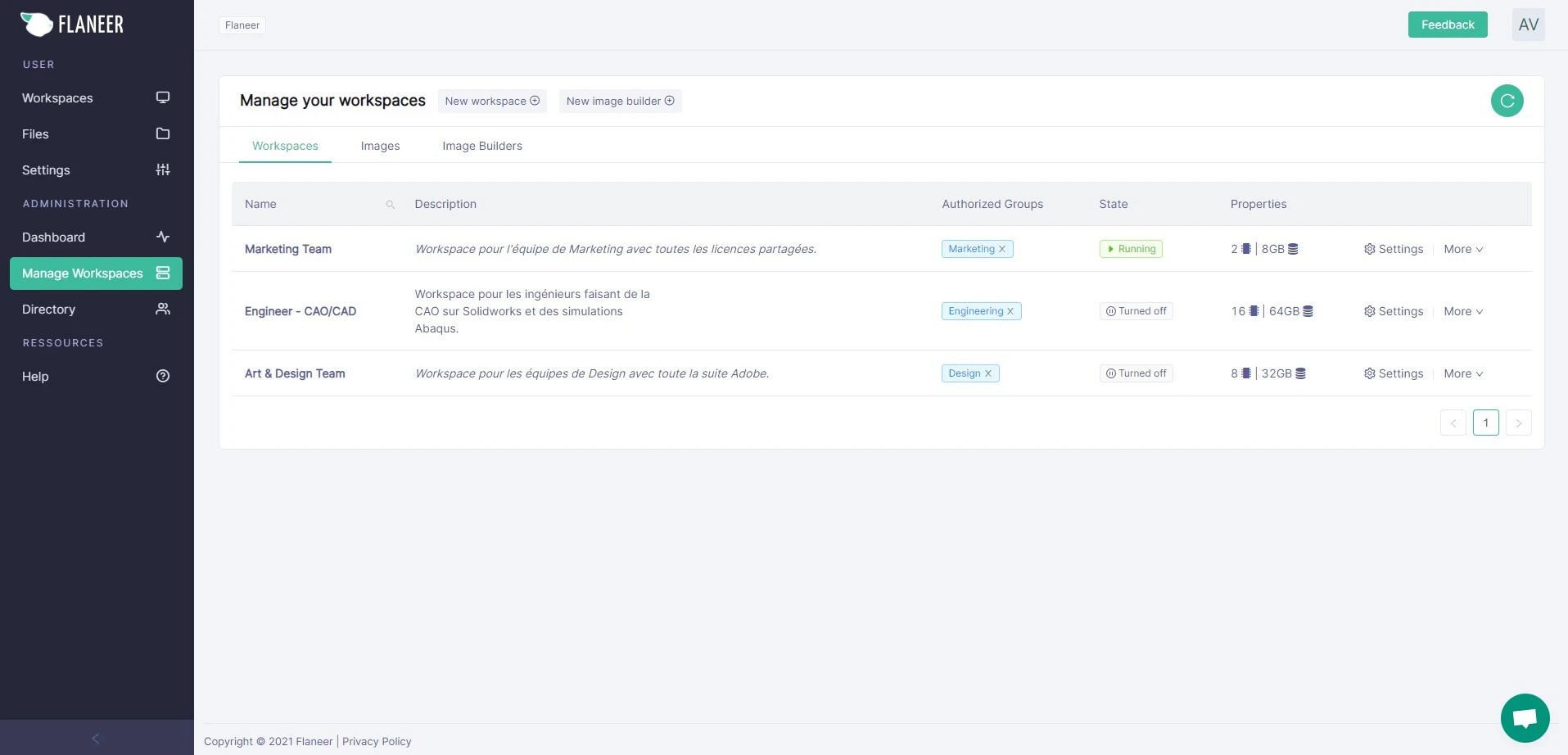Screen dimensions: 1568x755
Task: Click the New workspace button
Action: (x=491, y=101)
